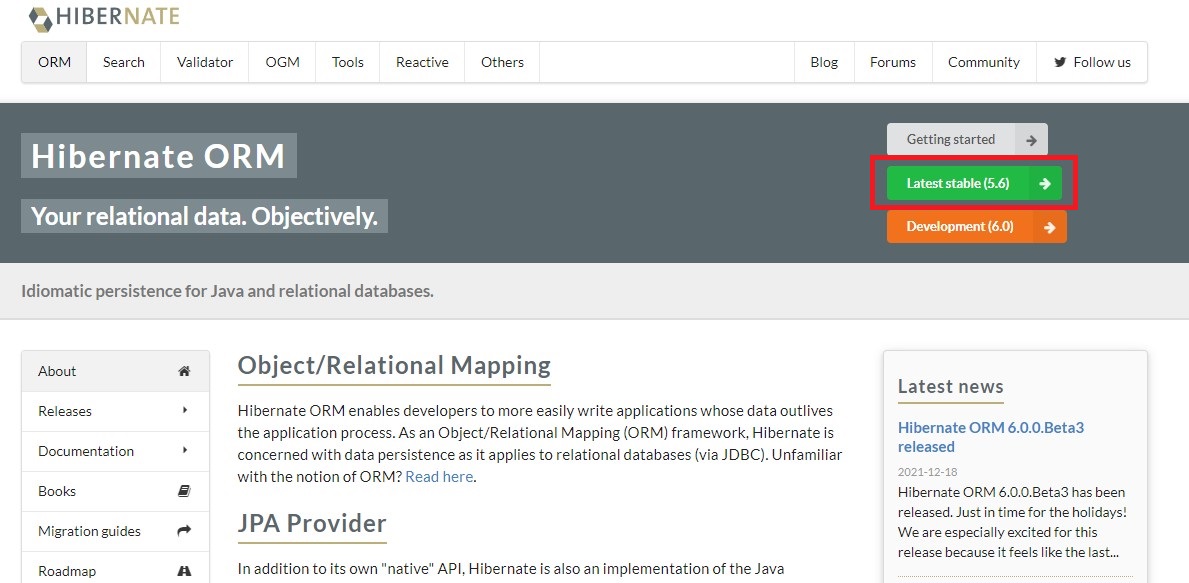Expand the Releases sidebar submenu
Screen dimensions: 1189x583
[115, 411]
